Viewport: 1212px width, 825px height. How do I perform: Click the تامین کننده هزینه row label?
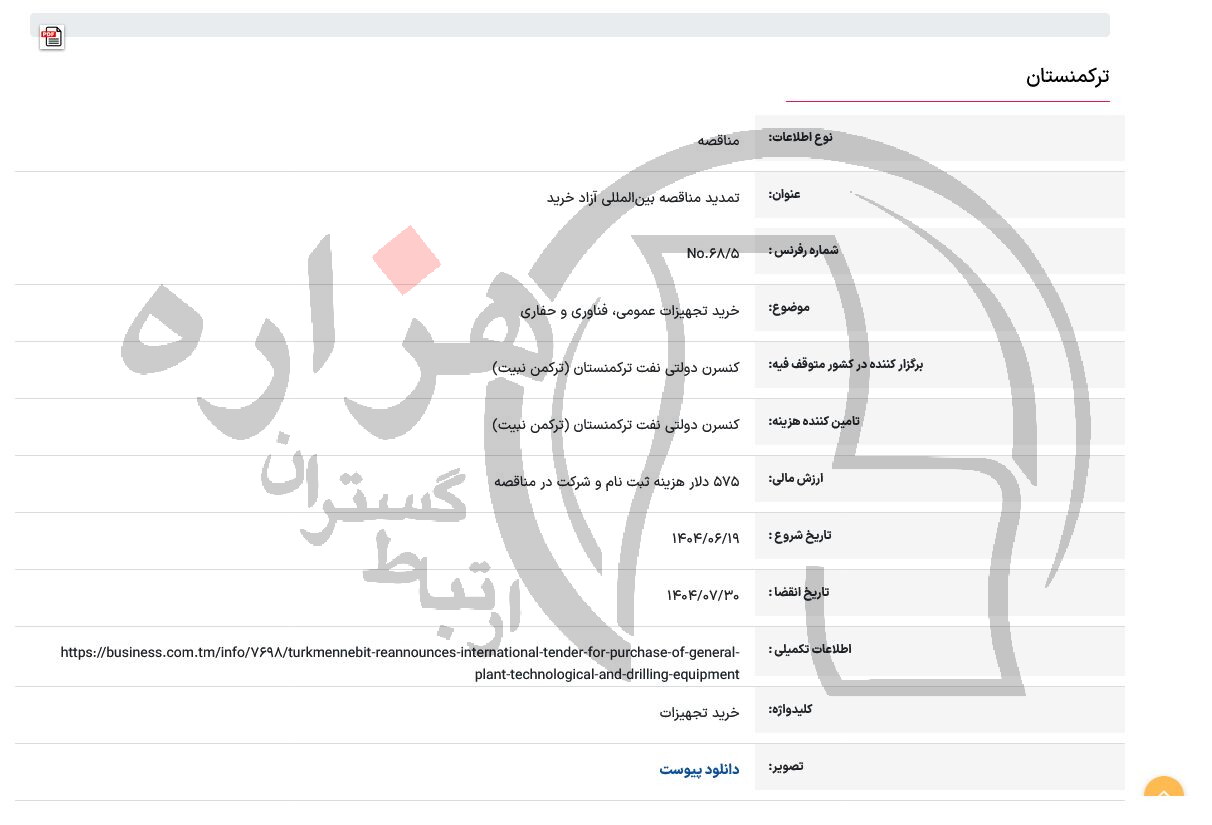tap(814, 421)
